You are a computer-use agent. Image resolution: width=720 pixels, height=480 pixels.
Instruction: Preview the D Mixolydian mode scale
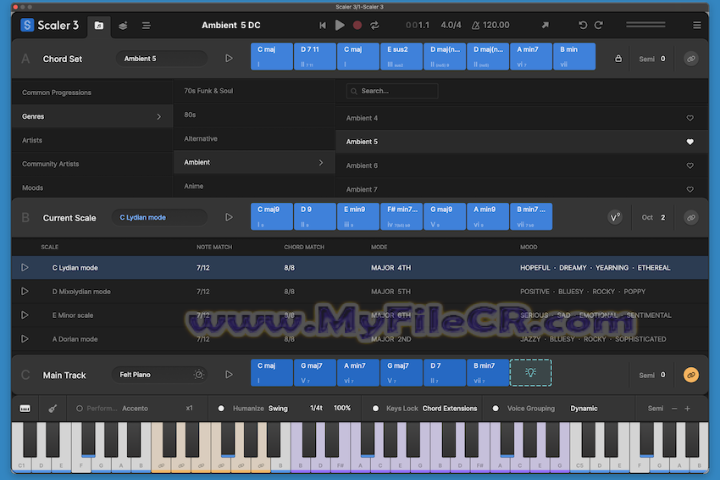coord(25,291)
